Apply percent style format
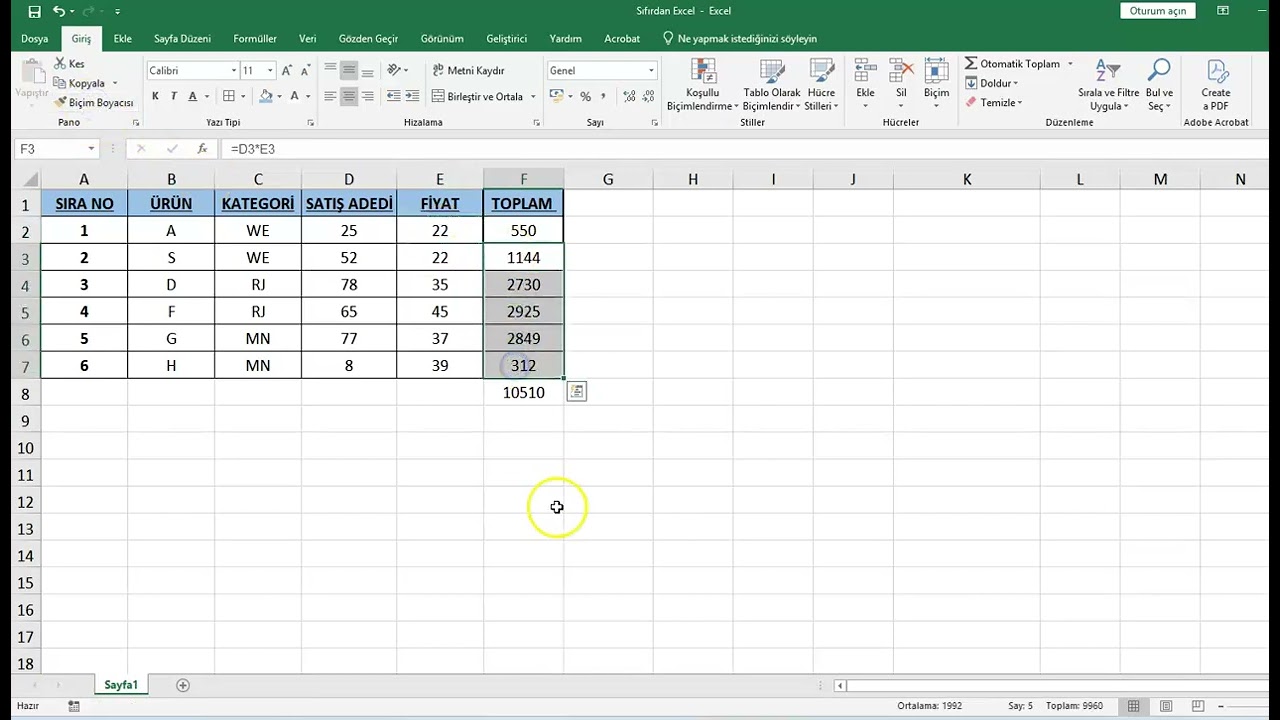The image size is (1280, 720). 585,96
